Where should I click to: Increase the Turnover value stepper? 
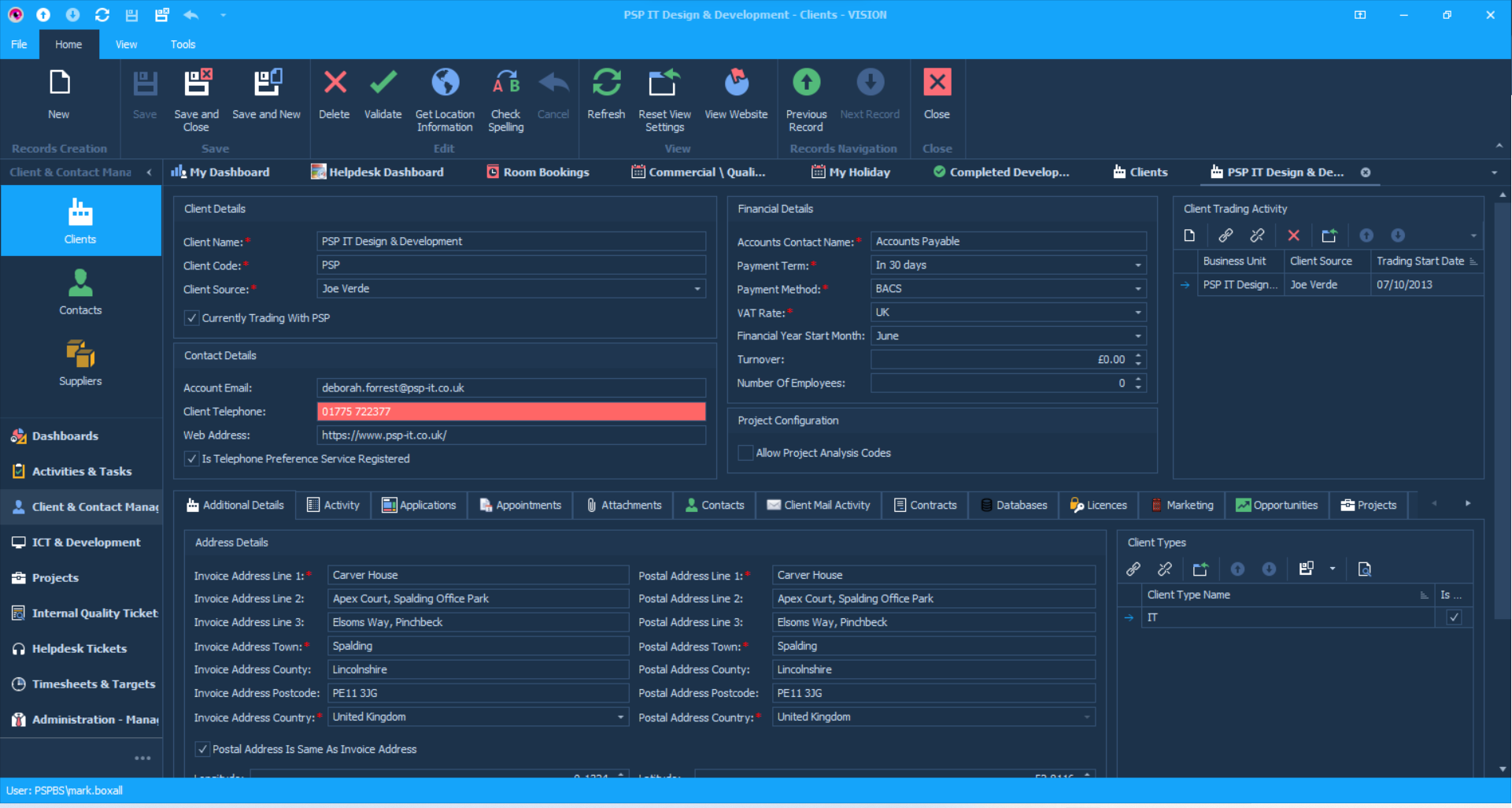(x=1138, y=355)
